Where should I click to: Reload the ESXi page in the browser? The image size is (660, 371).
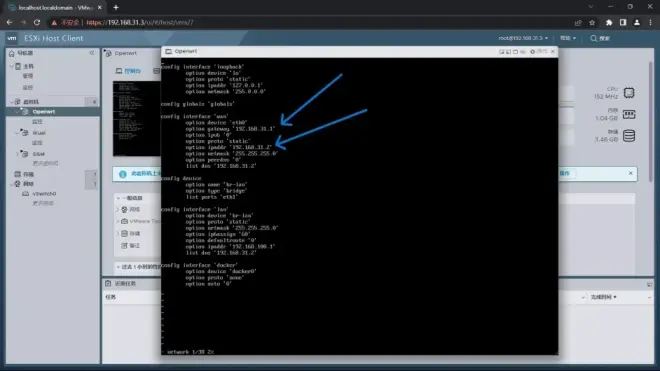click(x=37, y=22)
